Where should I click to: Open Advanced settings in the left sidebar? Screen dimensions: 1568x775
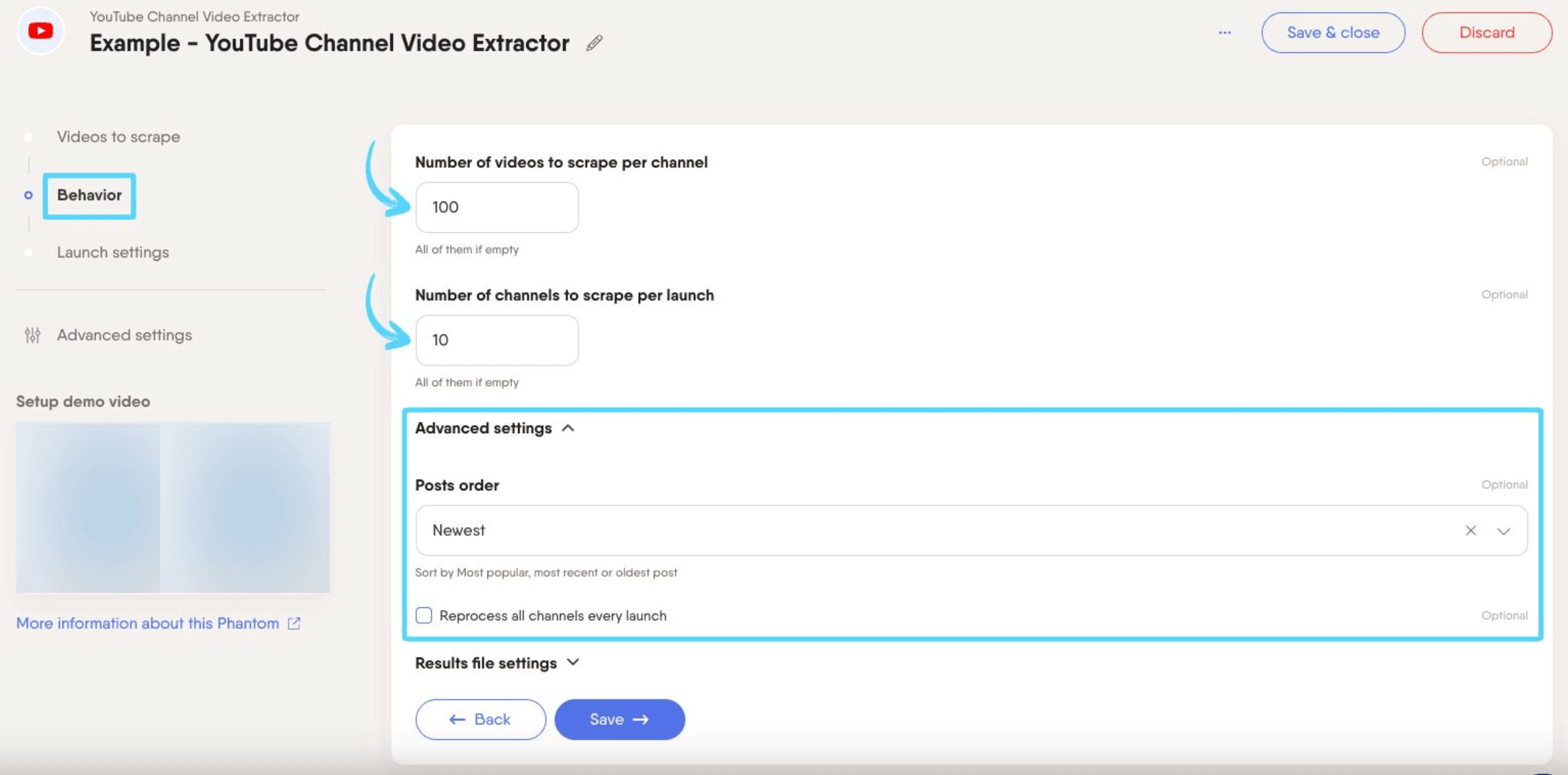click(125, 335)
